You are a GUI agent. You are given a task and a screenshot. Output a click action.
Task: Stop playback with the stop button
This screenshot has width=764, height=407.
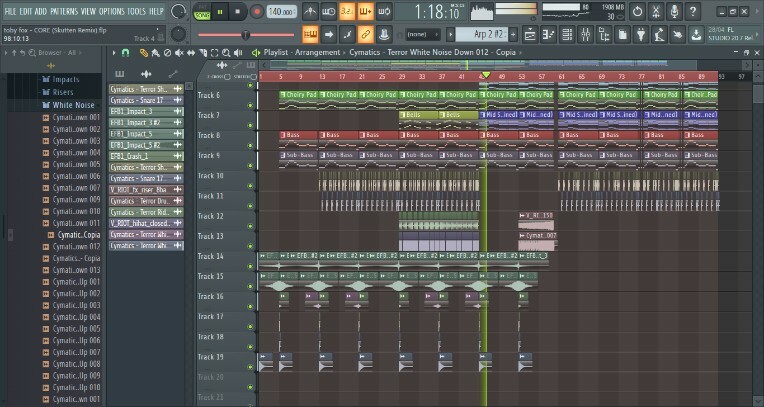pos(238,12)
